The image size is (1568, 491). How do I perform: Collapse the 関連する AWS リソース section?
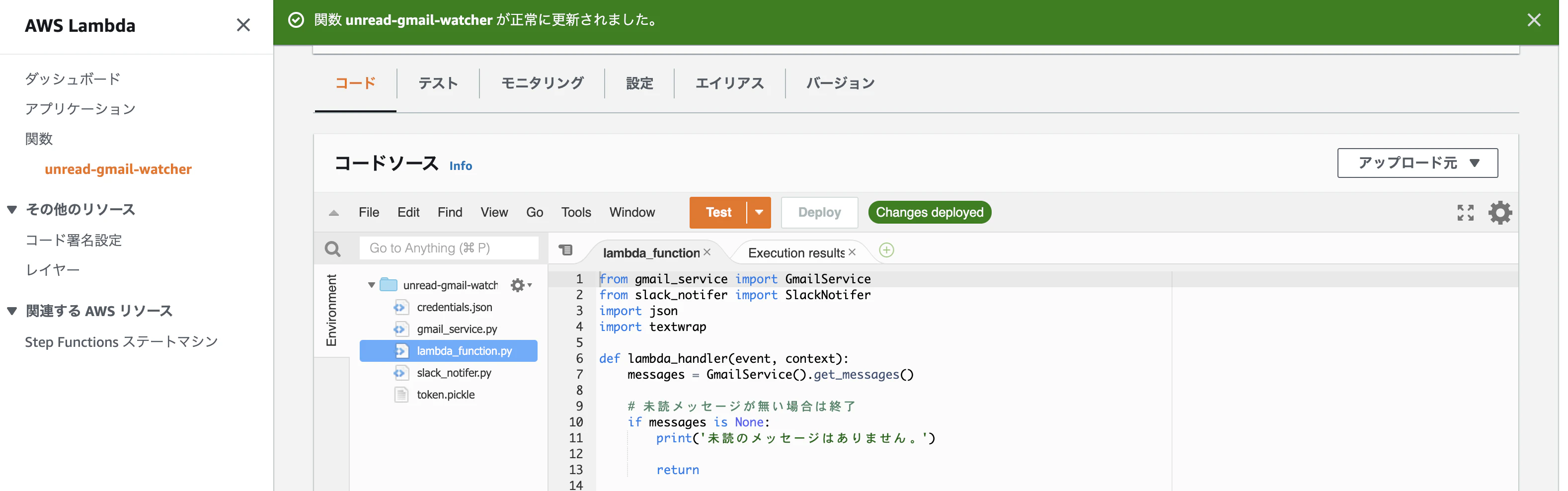[x=11, y=311]
